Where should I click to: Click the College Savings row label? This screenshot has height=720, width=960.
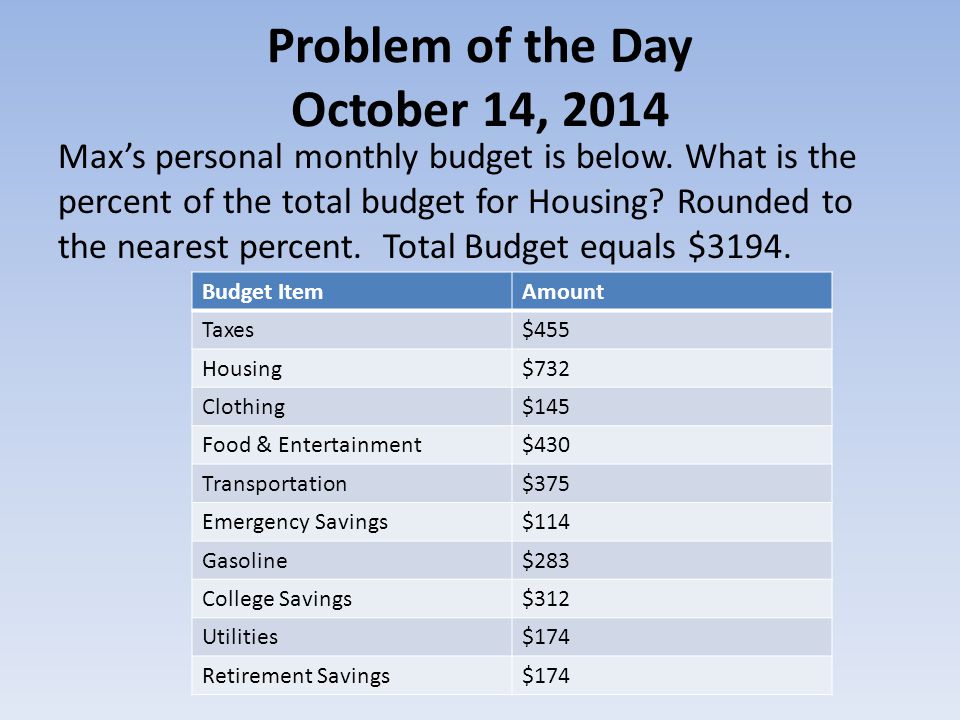277,599
